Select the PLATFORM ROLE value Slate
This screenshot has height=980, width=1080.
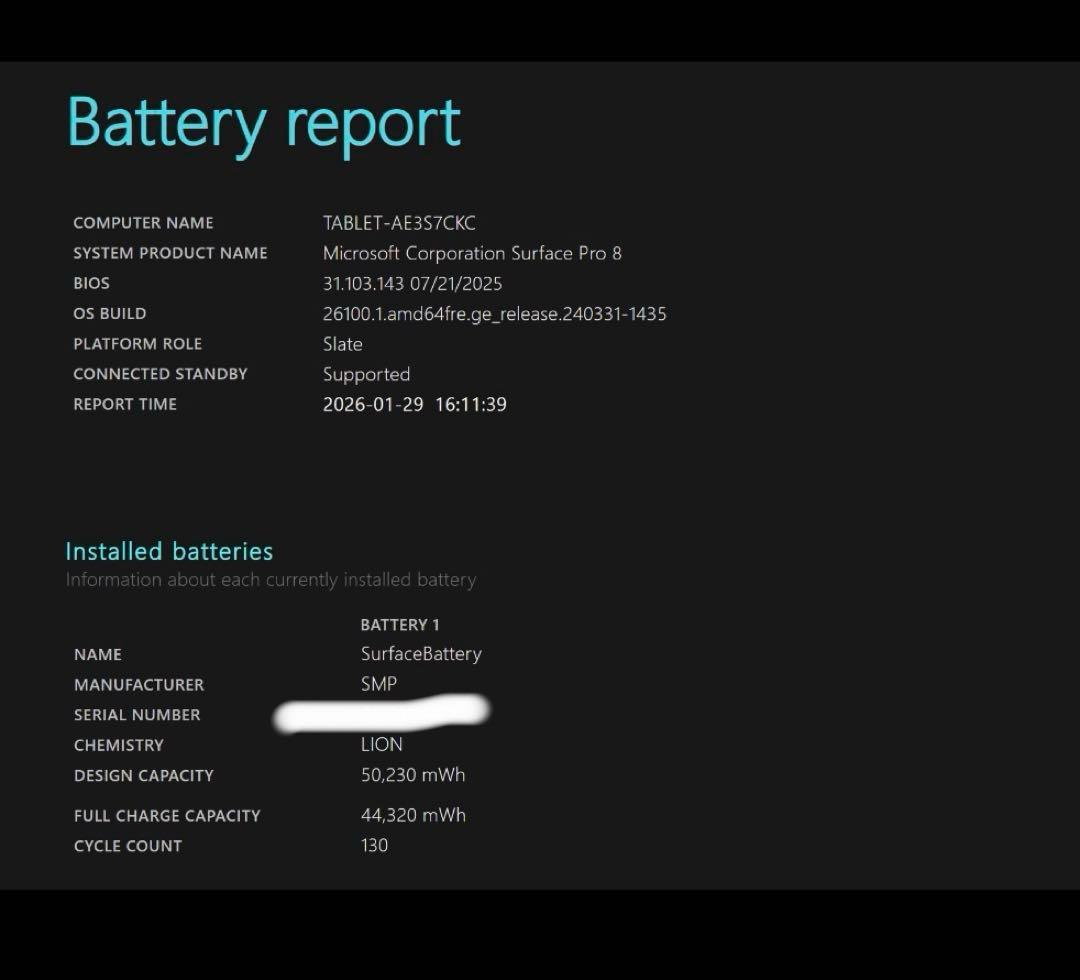tap(342, 344)
